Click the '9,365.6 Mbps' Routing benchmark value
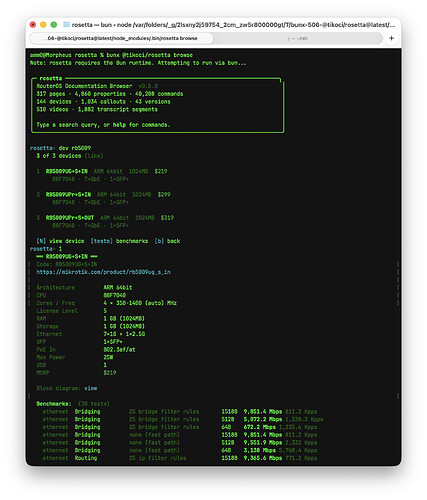The width and height of the screenshot is (427, 500). [x=263, y=458]
